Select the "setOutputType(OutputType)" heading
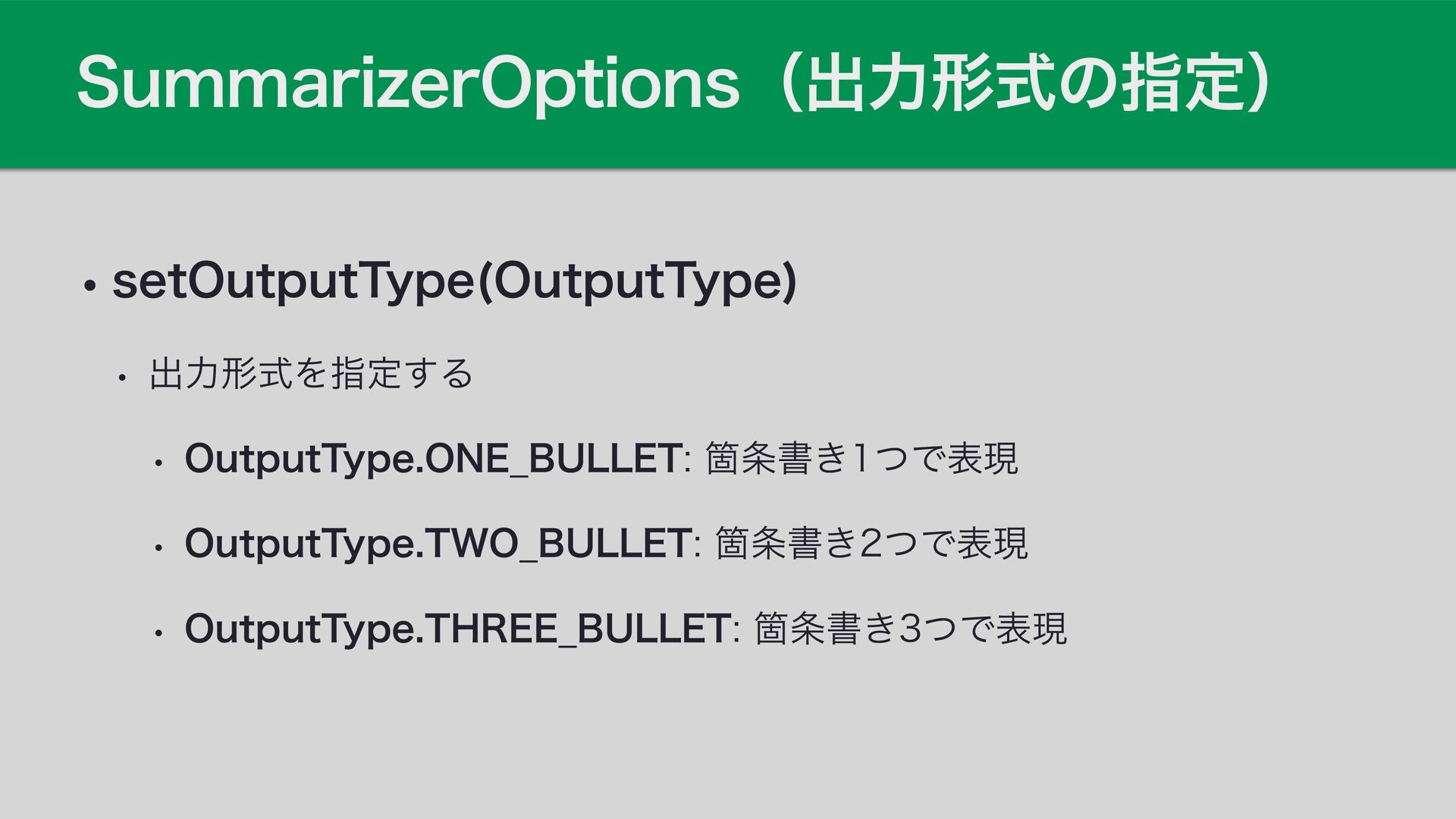Viewport: 1456px width, 819px height. (x=453, y=282)
